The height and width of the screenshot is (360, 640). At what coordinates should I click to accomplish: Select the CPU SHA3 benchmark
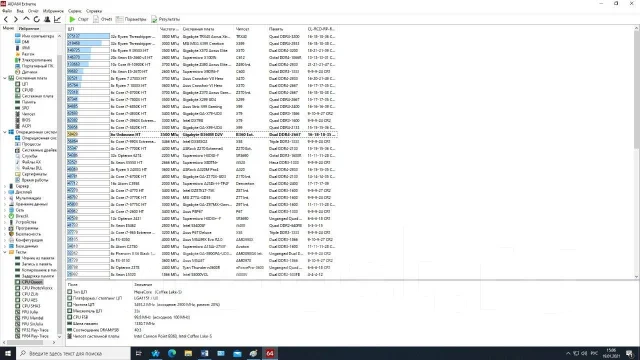pyautogui.click(x=31, y=306)
